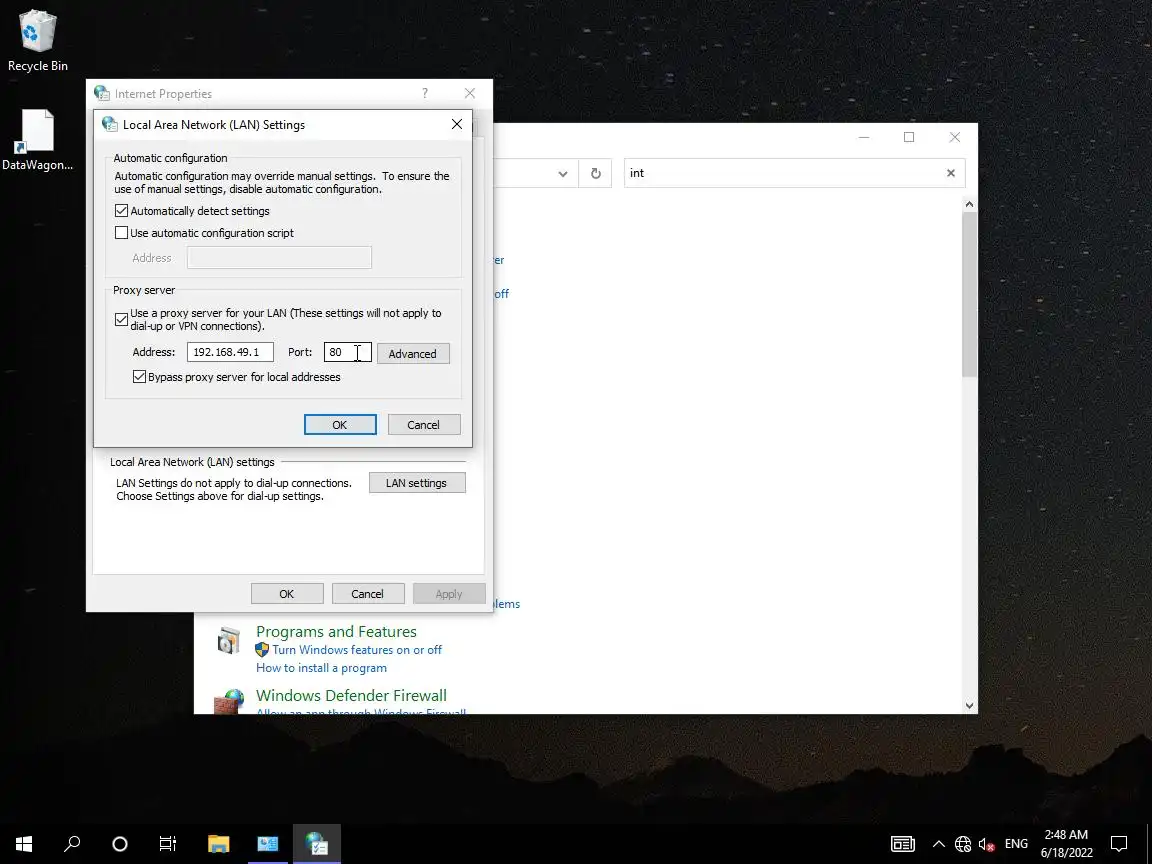Click the proxy Address field 192.168.49.1
The height and width of the screenshot is (864, 1152).
pos(230,352)
